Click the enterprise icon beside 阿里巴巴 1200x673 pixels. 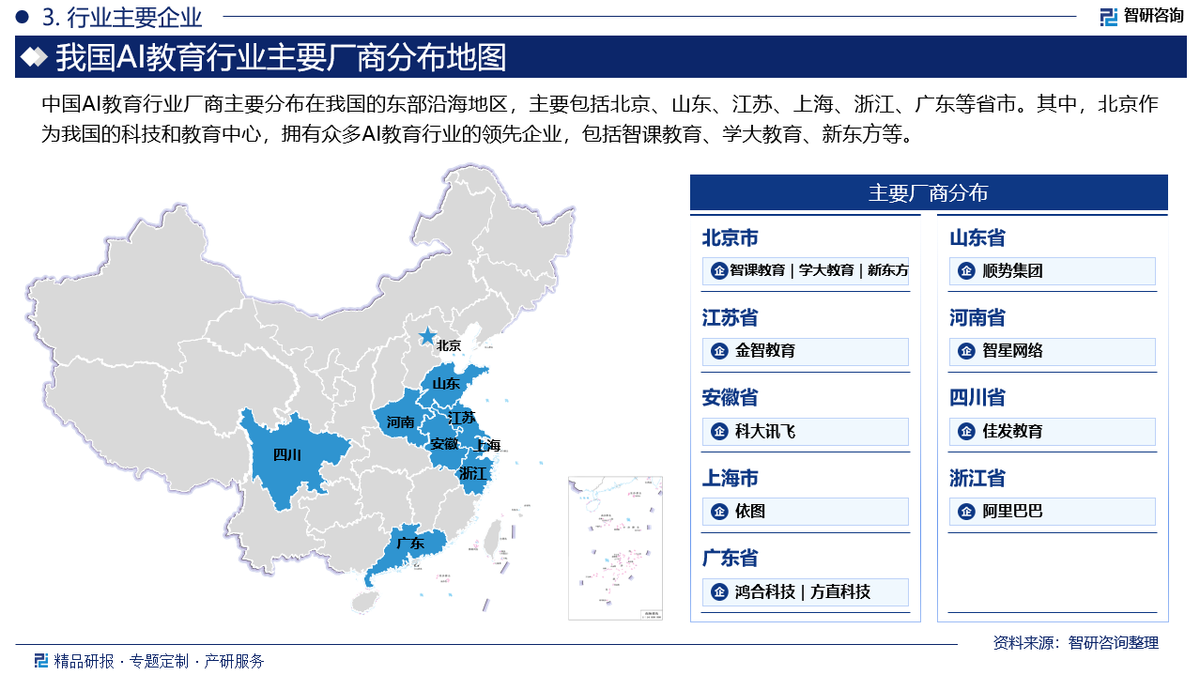pos(966,511)
